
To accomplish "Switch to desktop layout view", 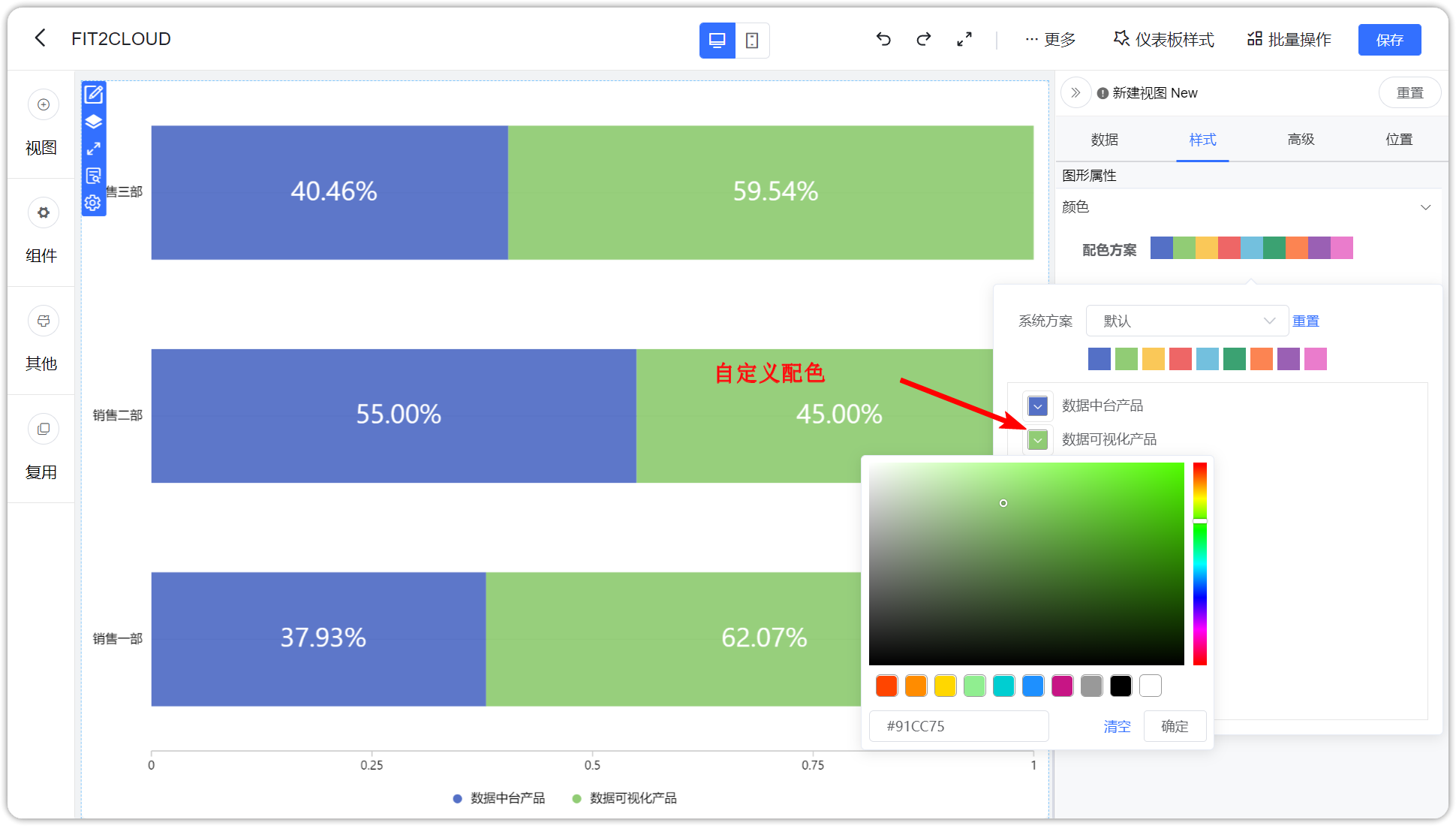I will [x=717, y=41].
